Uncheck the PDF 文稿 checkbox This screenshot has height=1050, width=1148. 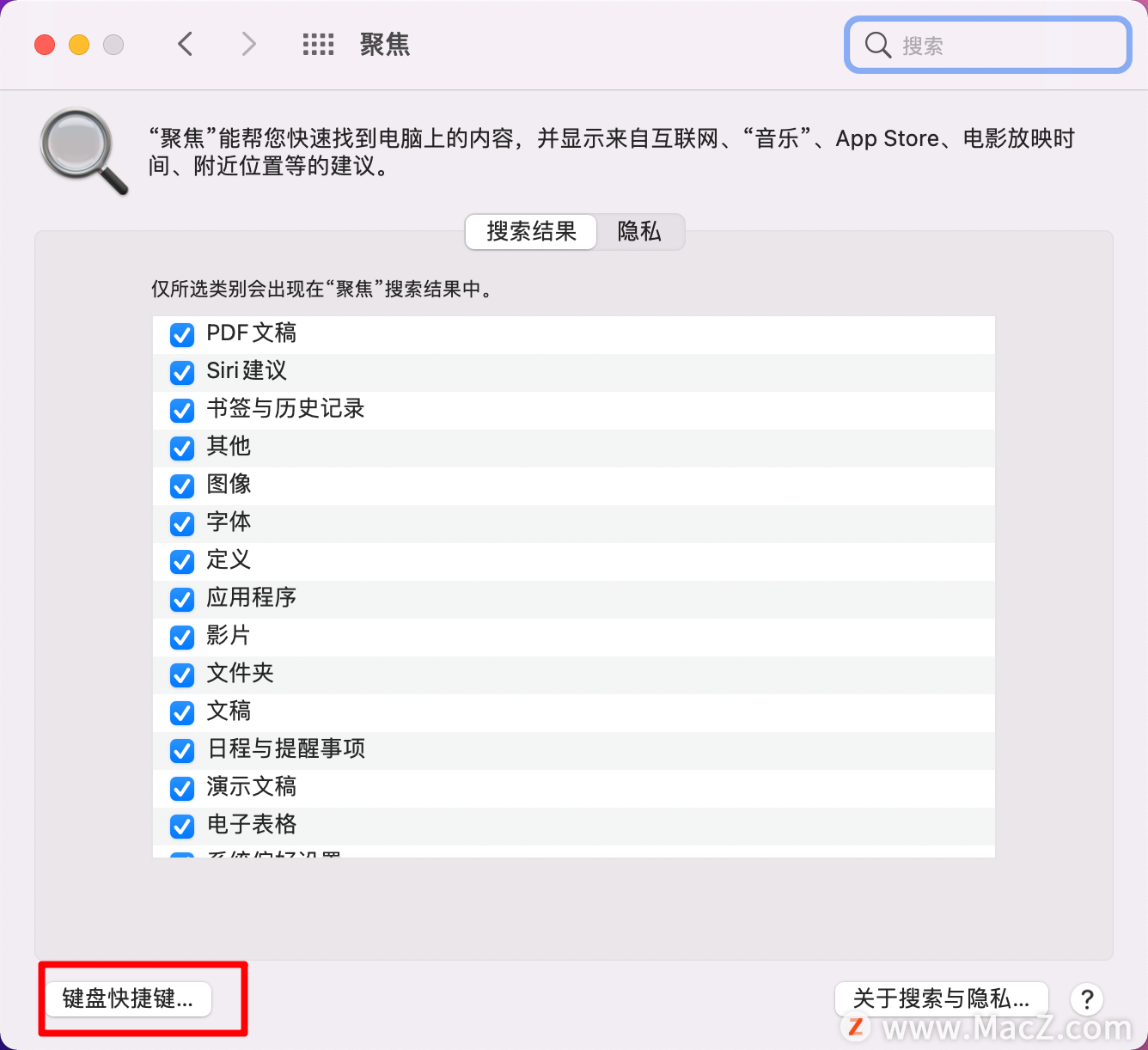pyautogui.click(x=182, y=334)
